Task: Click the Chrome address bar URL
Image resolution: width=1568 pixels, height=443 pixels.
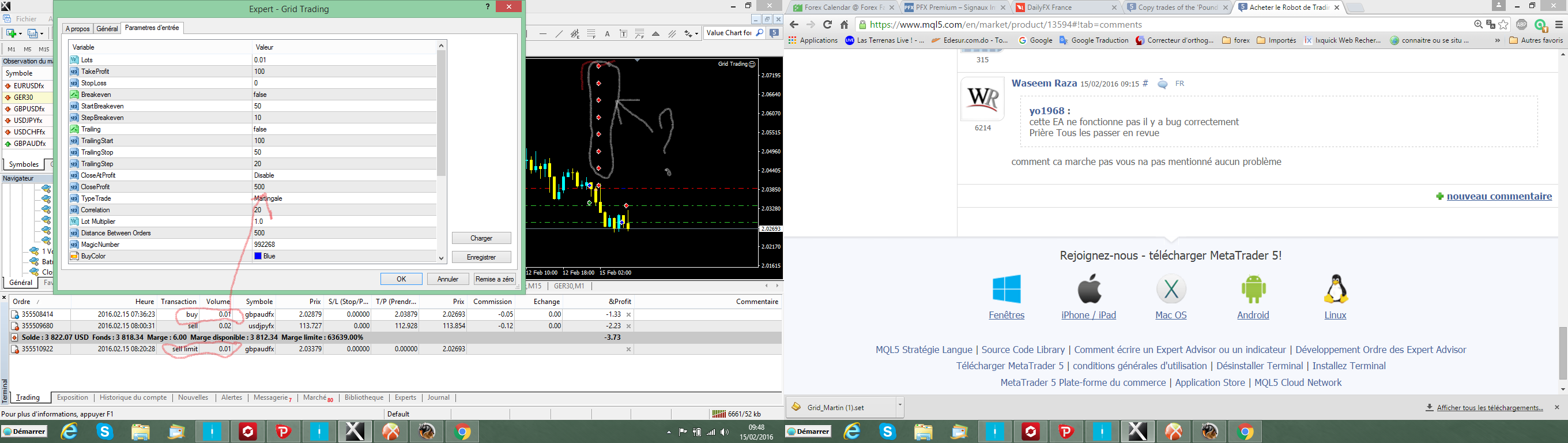Action: coord(1005,24)
